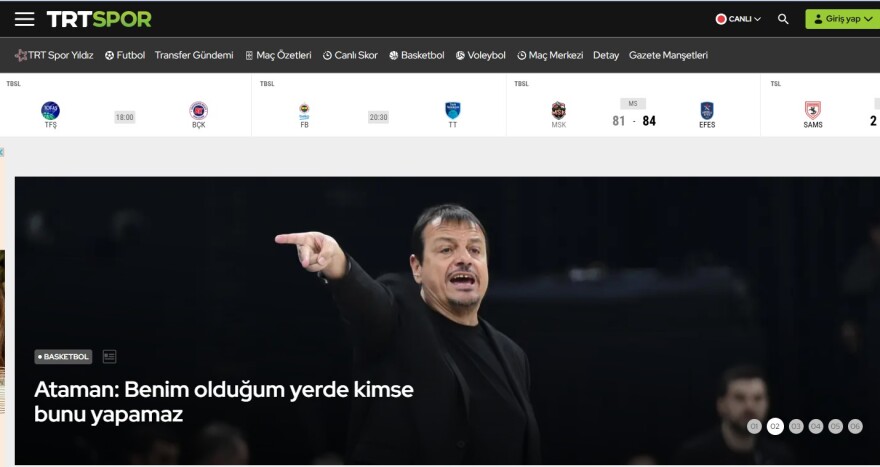Switch to slide 04 in carousel
880x467 pixels.
[x=815, y=427]
